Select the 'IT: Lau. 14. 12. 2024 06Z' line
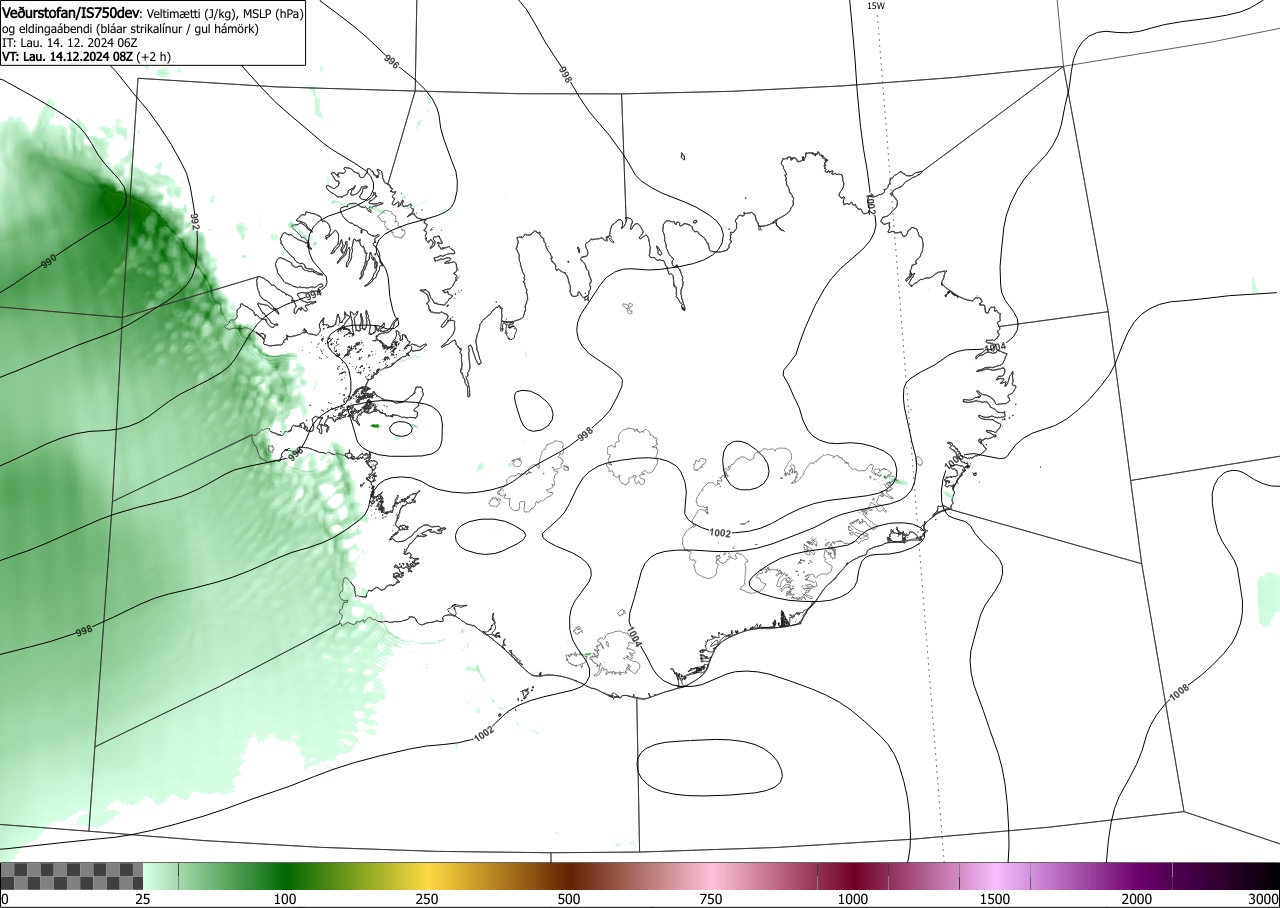This screenshot has height=908, width=1280. 70,43
